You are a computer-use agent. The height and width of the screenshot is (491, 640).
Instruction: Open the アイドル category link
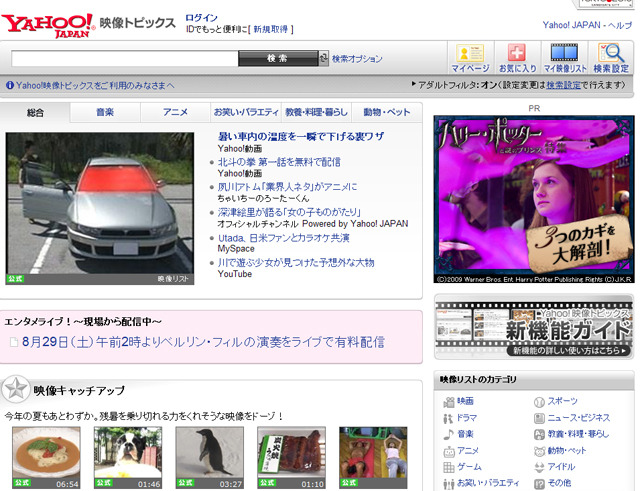[561, 467]
